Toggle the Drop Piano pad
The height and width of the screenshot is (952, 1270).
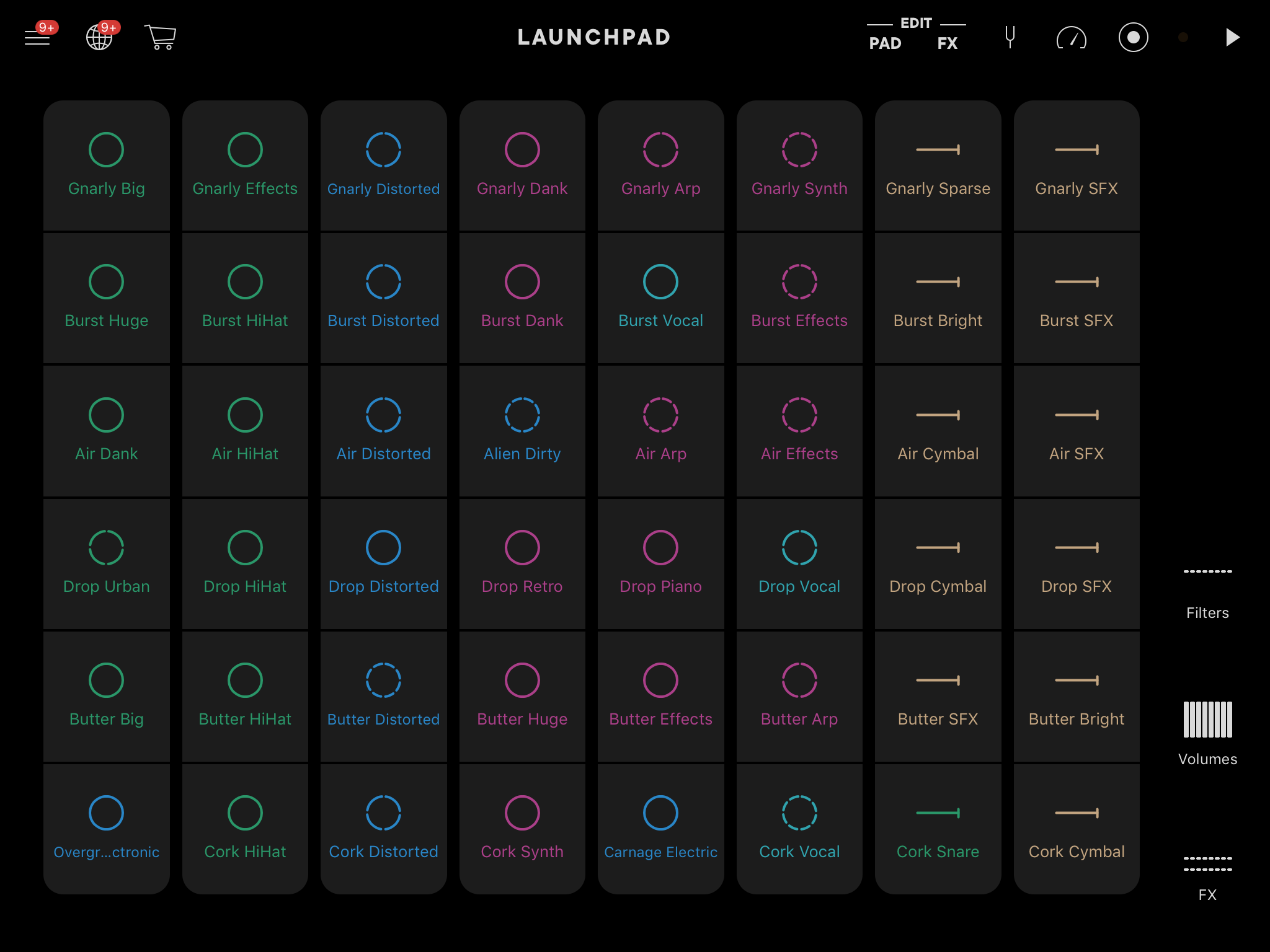click(x=660, y=563)
